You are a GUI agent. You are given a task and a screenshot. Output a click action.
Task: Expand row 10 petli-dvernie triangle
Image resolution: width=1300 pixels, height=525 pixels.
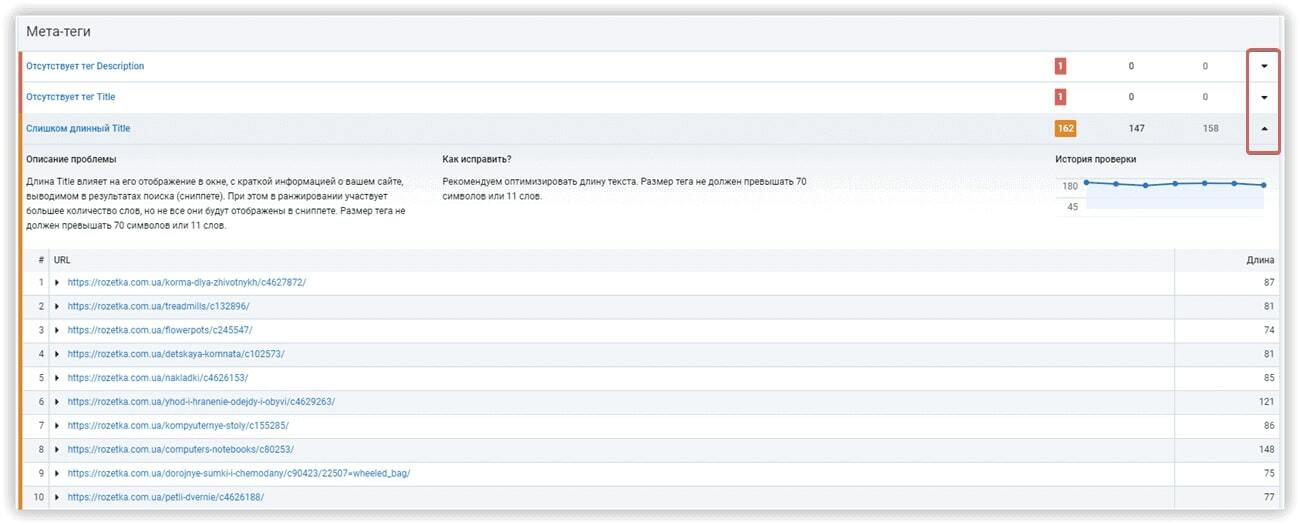coord(58,497)
